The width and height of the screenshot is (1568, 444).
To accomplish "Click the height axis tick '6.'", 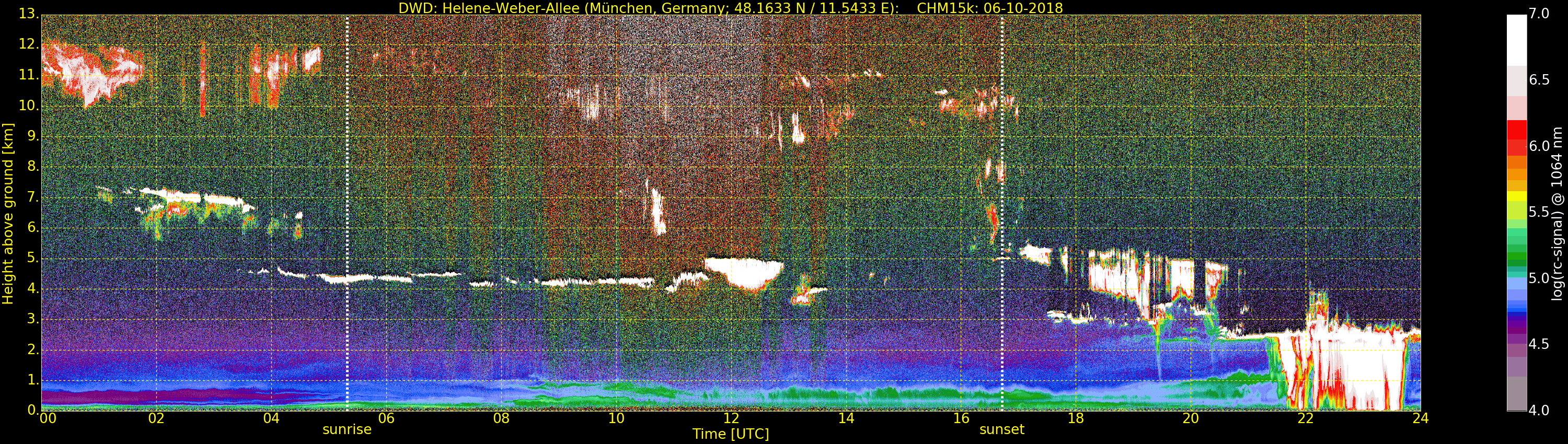I will point(32,227).
